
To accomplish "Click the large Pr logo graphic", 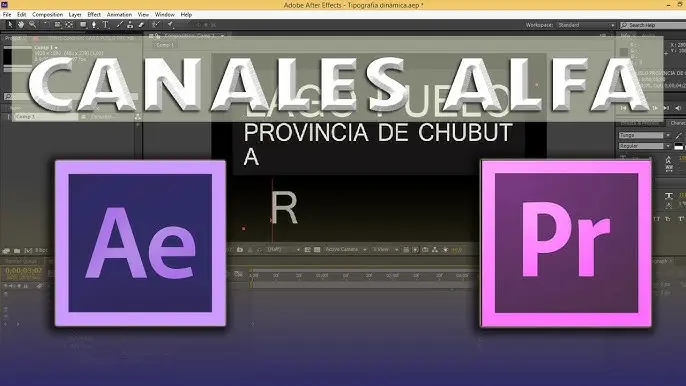I will [566, 243].
